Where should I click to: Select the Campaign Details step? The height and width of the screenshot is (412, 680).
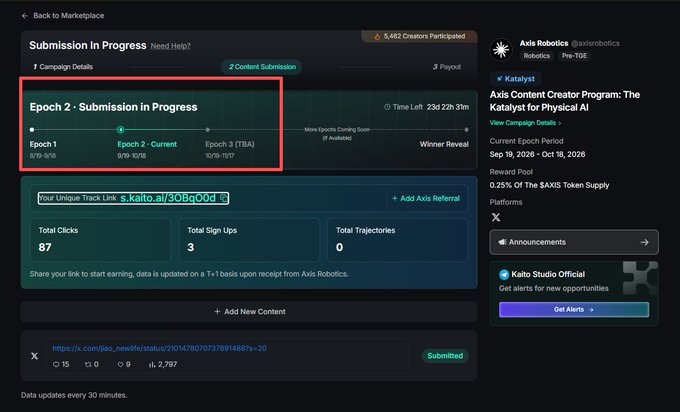pyautogui.click(x=63, y=67)
